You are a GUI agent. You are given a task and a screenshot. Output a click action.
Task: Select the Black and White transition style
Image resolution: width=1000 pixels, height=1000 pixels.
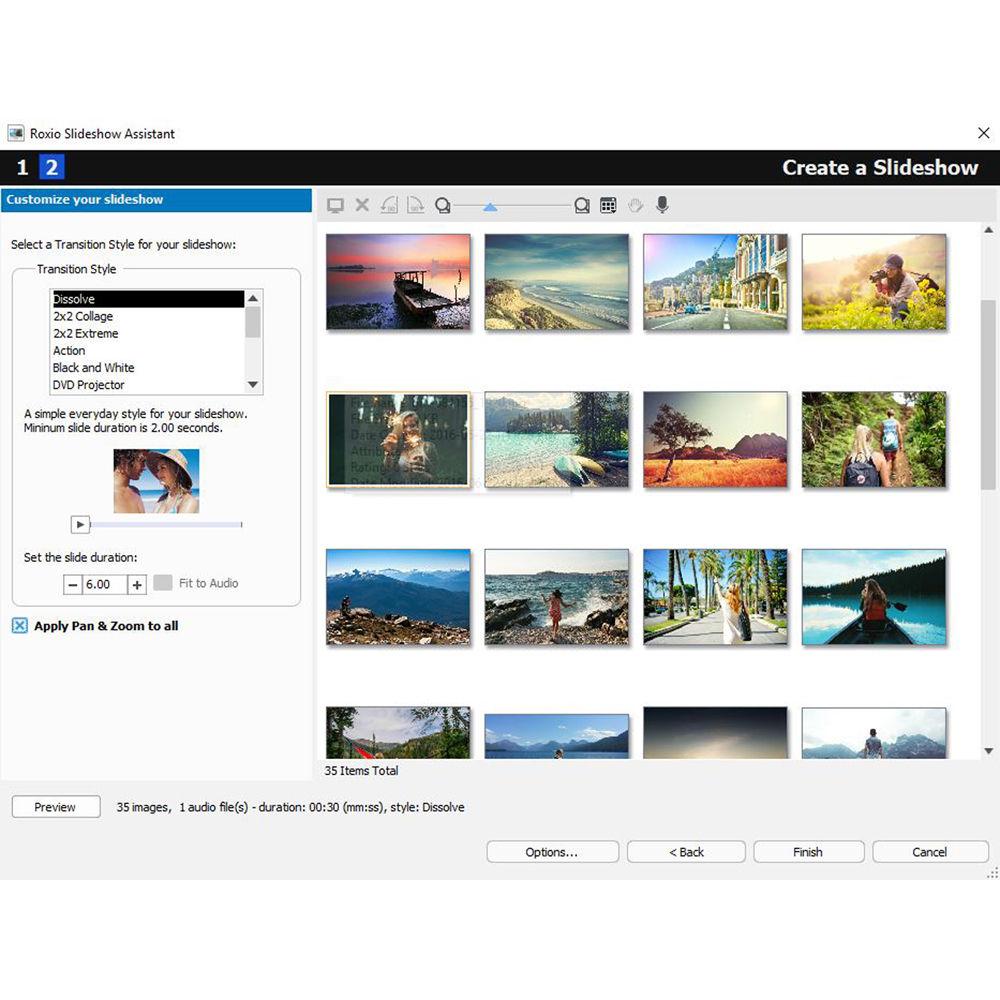(x=93, y=367)
